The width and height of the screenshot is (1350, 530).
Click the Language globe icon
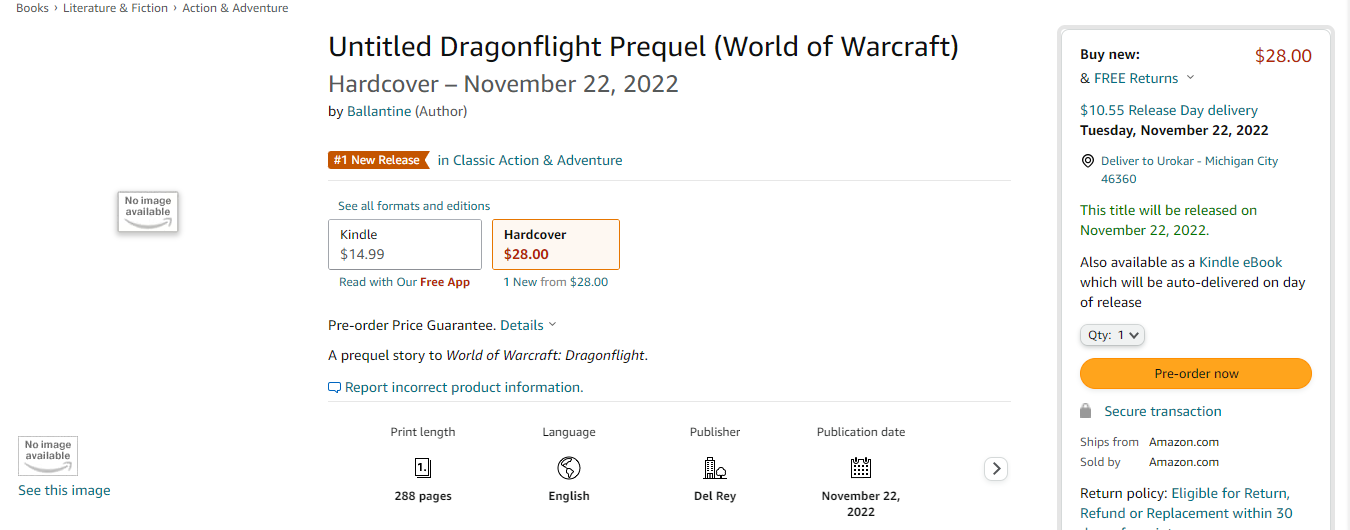(x=569, y=467)
